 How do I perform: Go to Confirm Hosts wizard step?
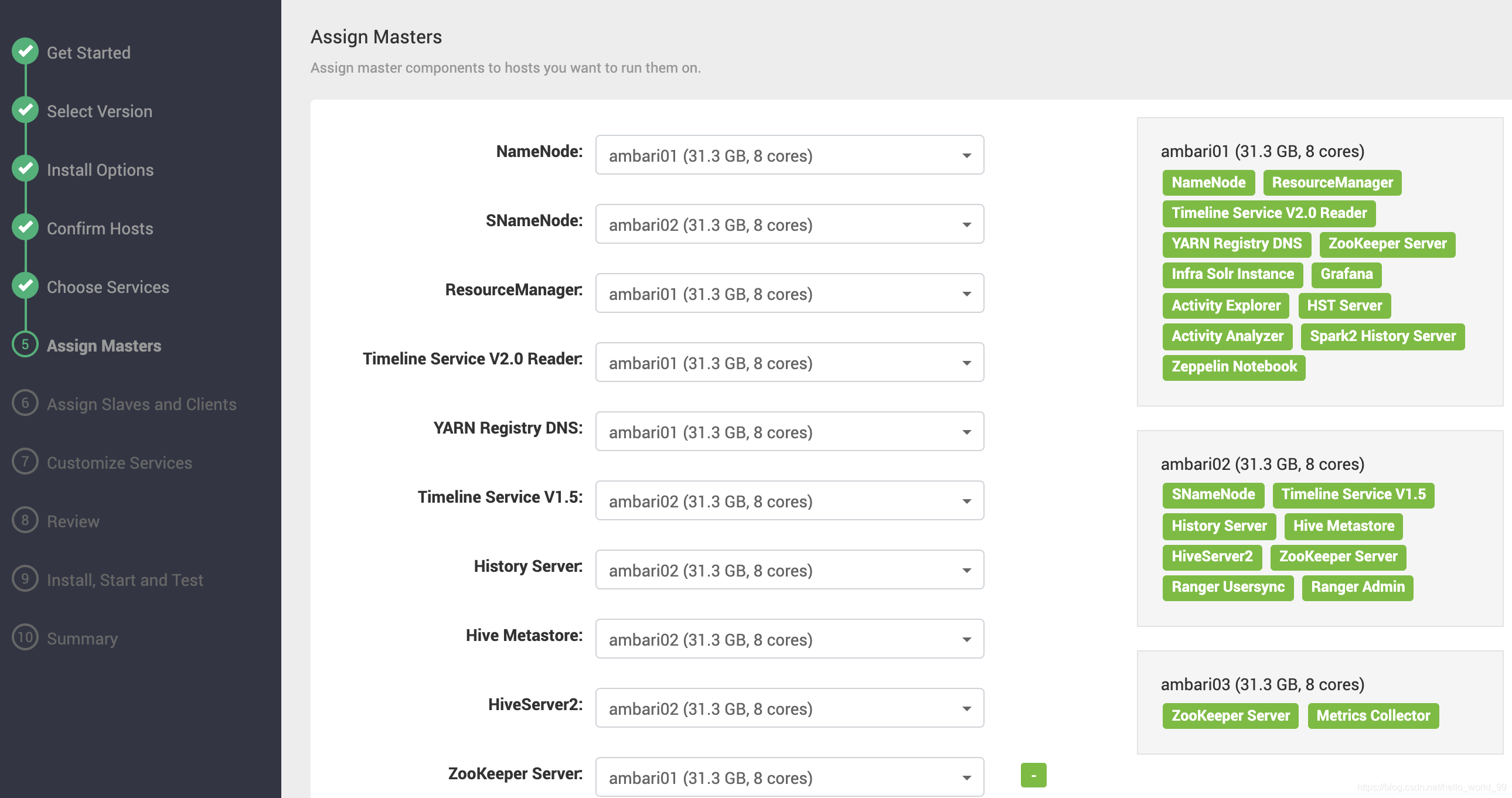(x=100, y=229)
